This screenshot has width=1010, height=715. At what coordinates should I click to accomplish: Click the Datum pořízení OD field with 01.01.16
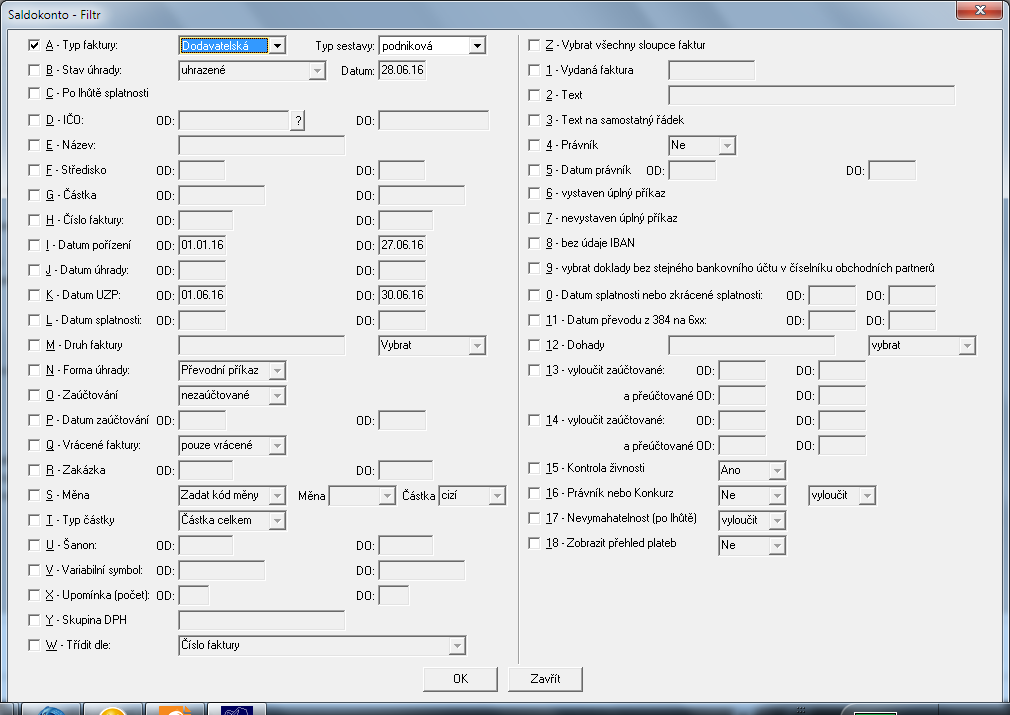[202, 245]
